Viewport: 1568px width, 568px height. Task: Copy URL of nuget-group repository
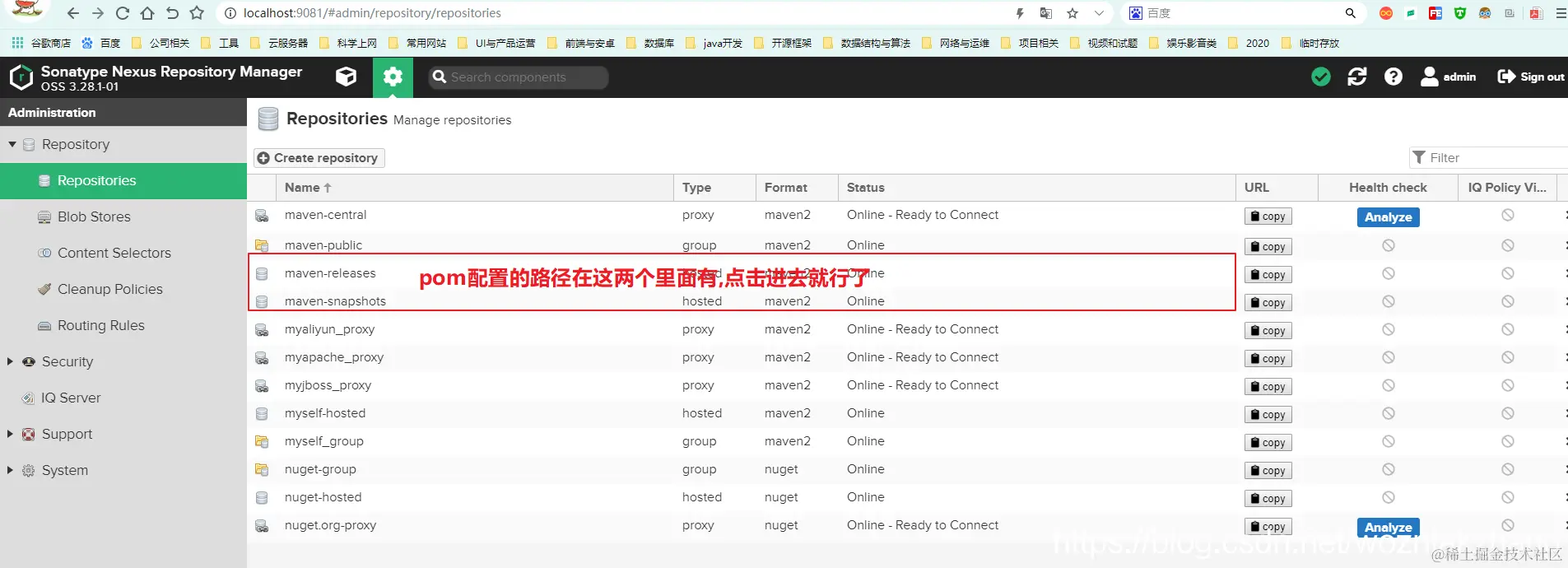tap(1268, 471)
